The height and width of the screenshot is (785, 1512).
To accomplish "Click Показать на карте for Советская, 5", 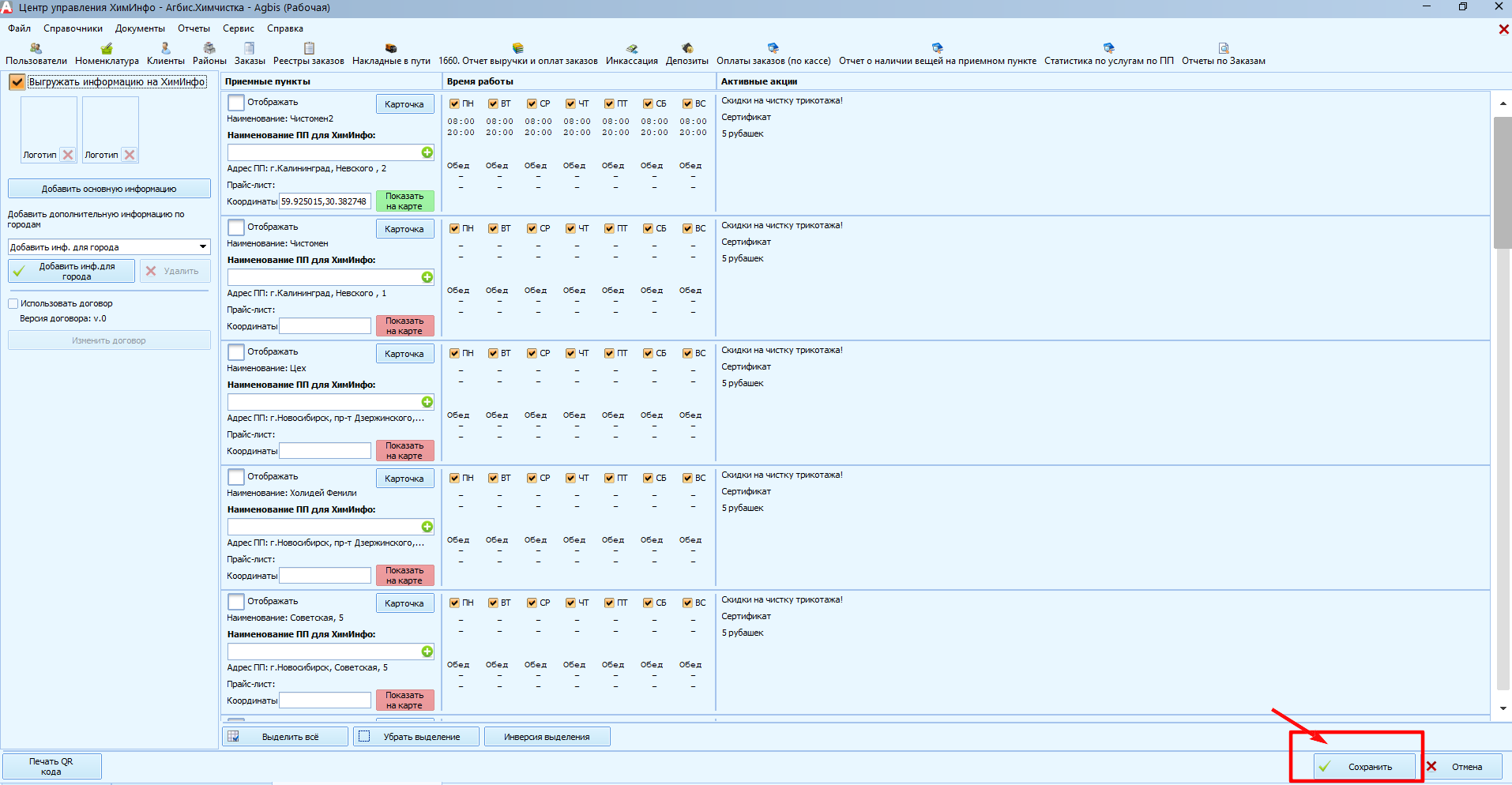I will (x=404, y=700).
